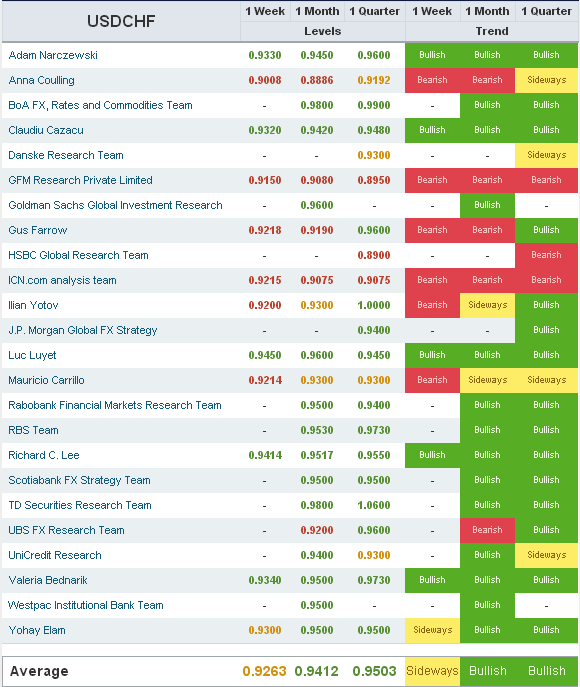Screen dimensions: 580x687
Task: Open Goldman Sachs Global Investment Research link
Action: pos(115,205)
